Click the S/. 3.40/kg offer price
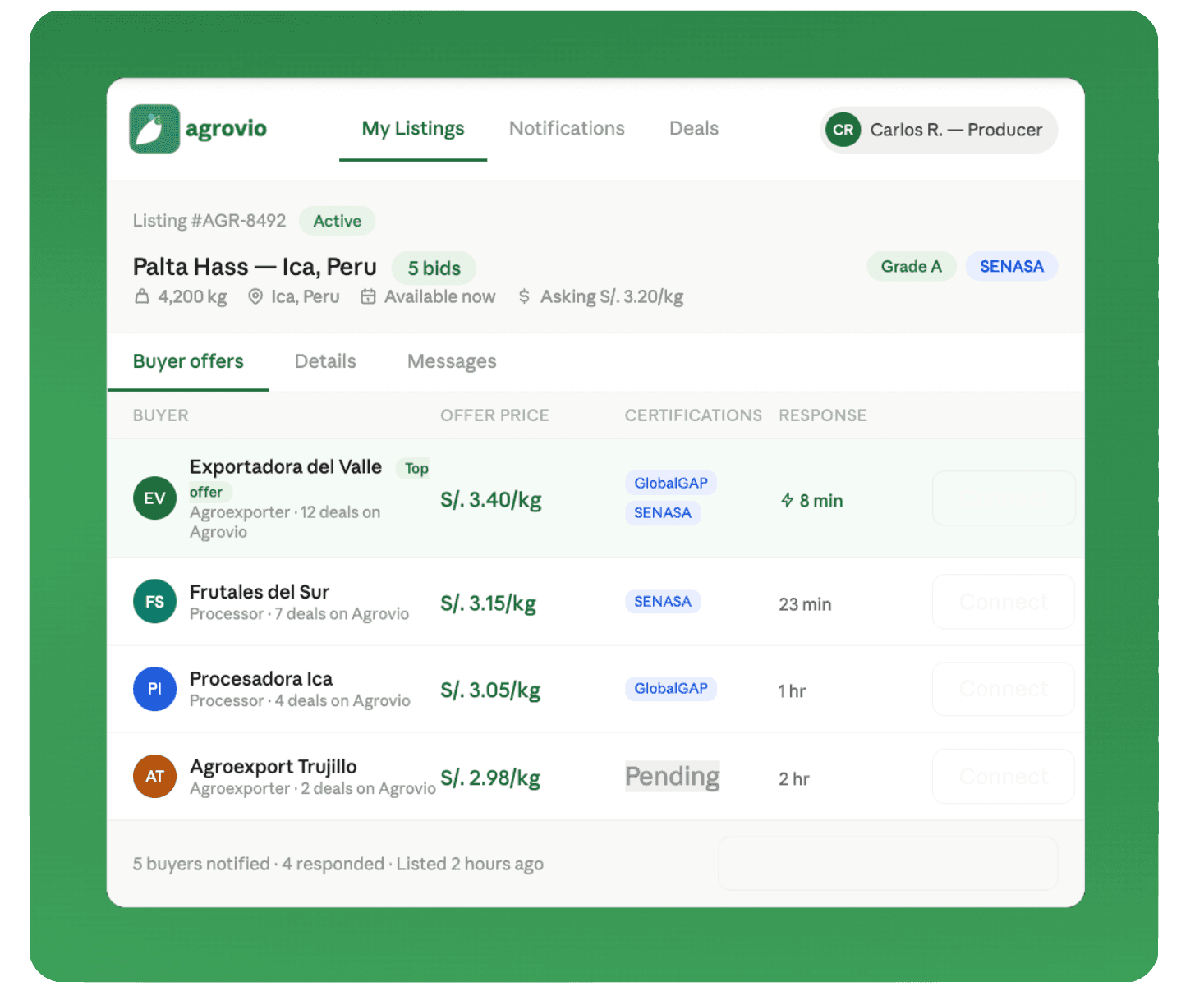1204x1000 pixels. 491,500
